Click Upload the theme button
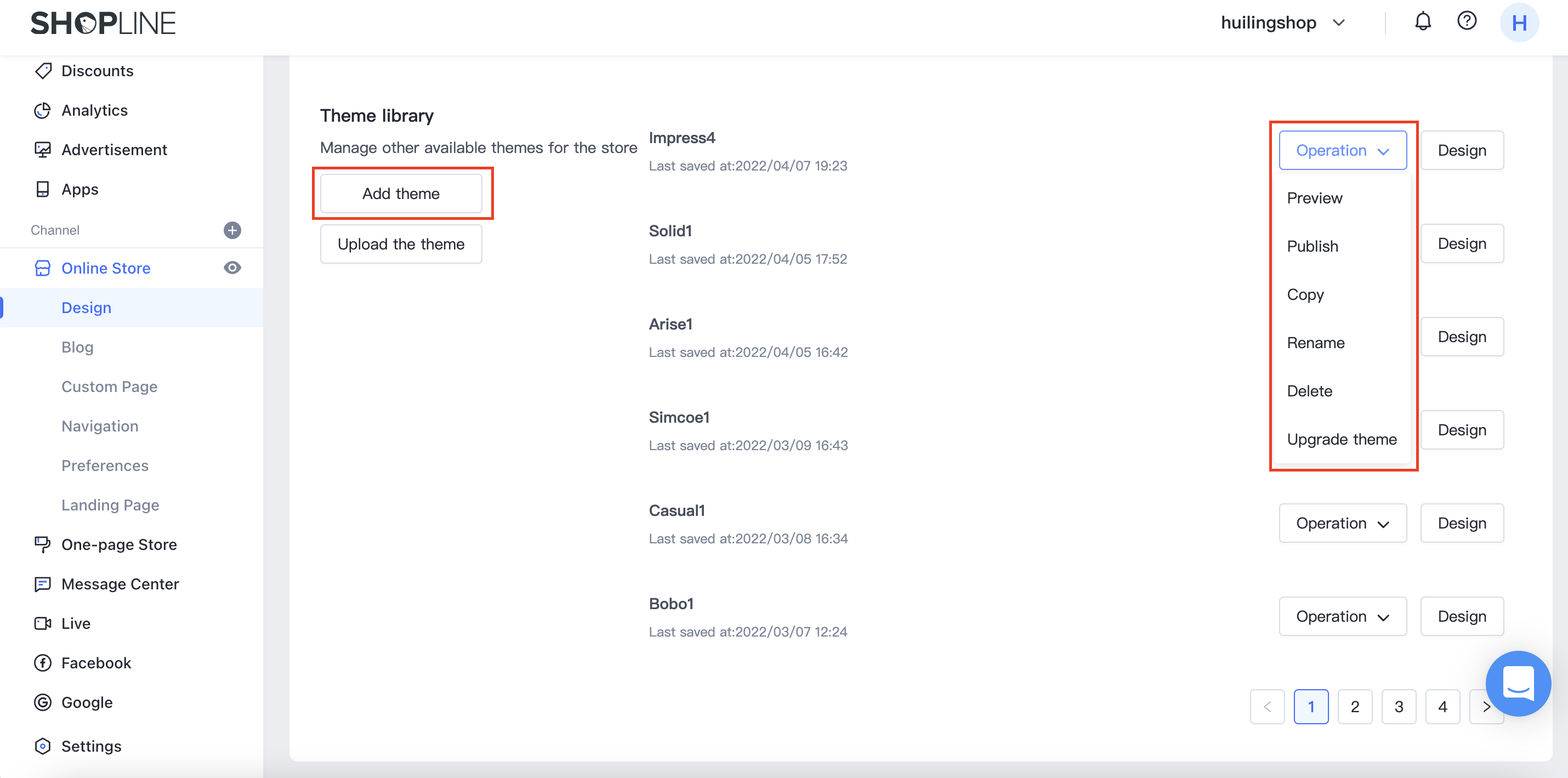This screenshot has width=1568, height=778. (401, 244)
